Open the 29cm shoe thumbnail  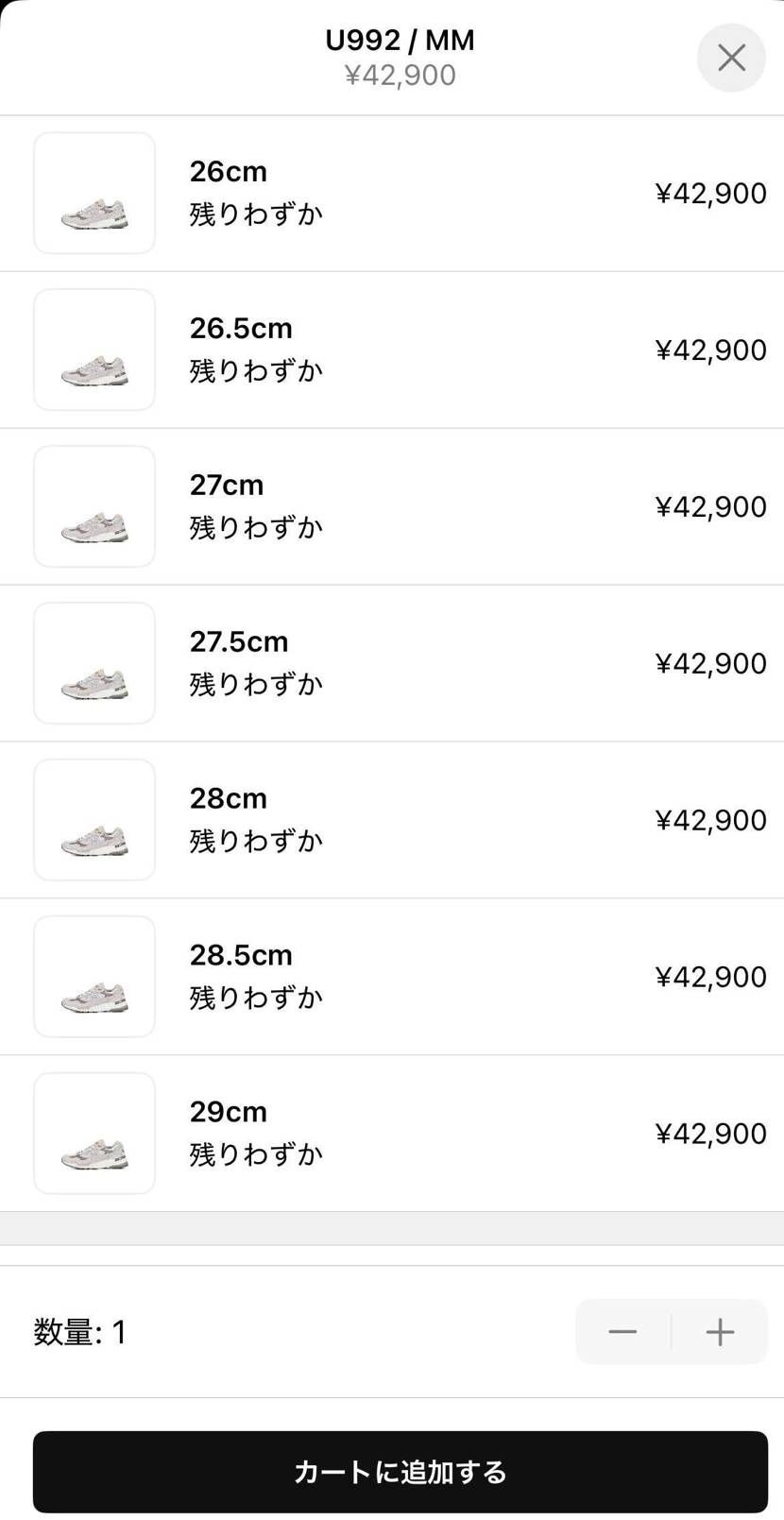tap(94, 1134)
